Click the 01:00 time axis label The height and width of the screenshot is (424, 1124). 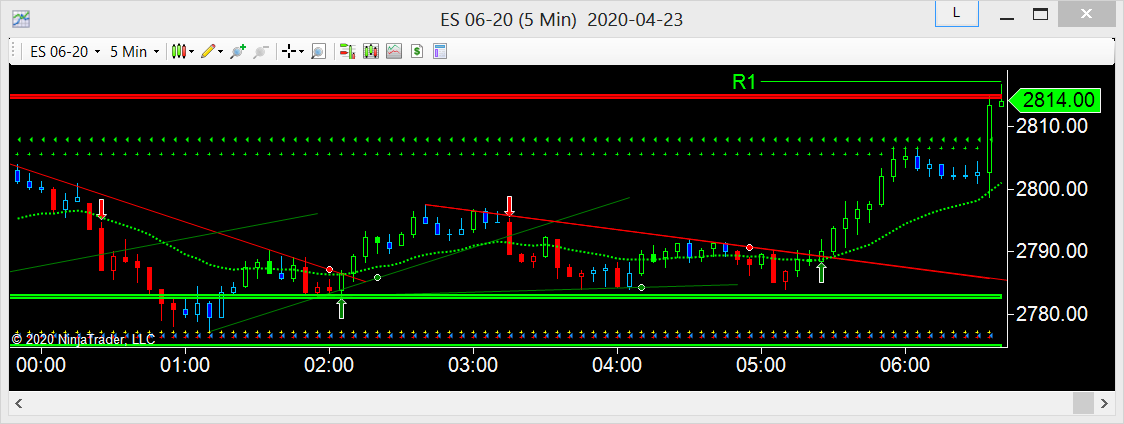(186, 364)
